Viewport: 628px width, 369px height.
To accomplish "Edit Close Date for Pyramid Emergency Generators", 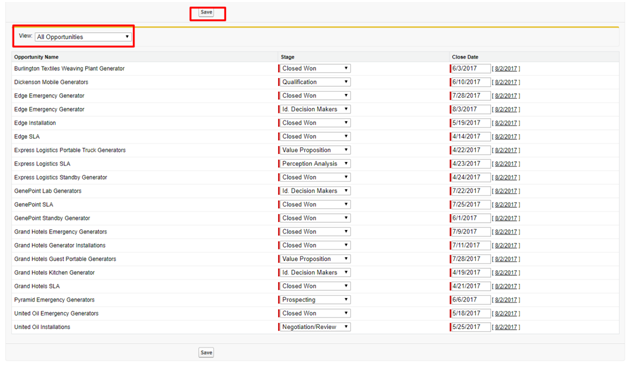I will pyautogui.click(x=471, y=300).
